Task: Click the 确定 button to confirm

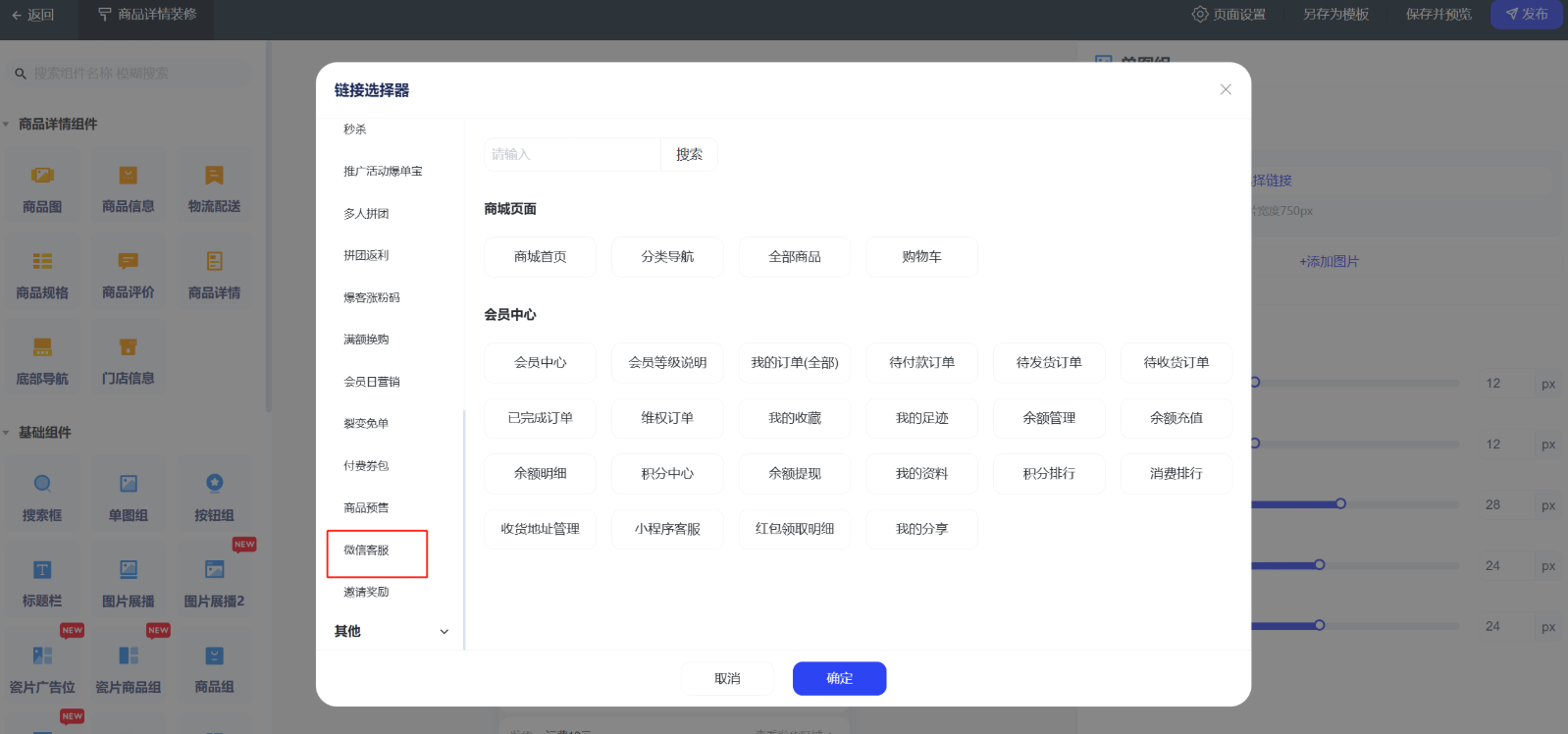Action: click(x=839, y=679)
